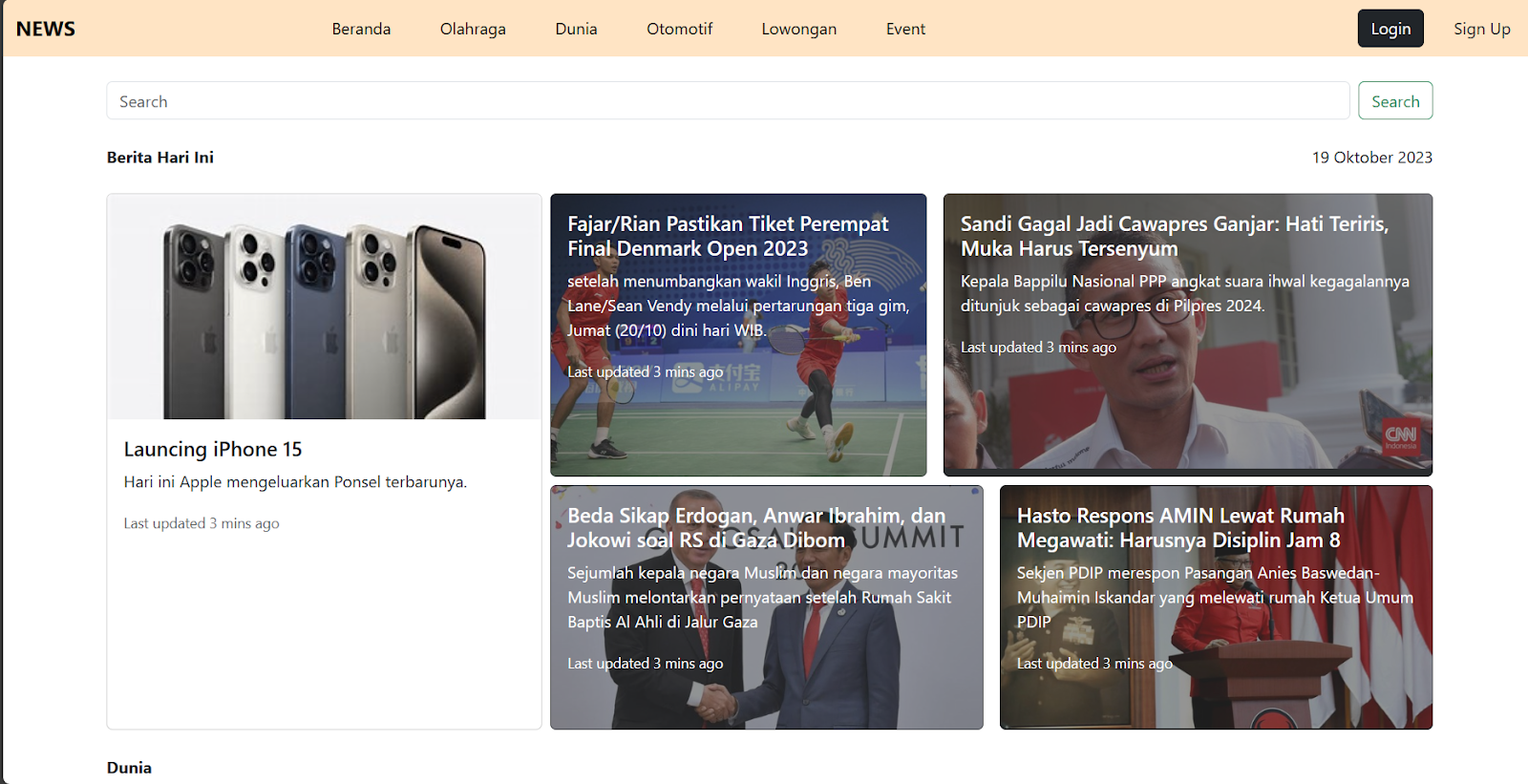The image size is (1528, 784).
Task: Click 'Last updated 3 mins ago' on Erdogan card
Action: click(x=645, y=664)
